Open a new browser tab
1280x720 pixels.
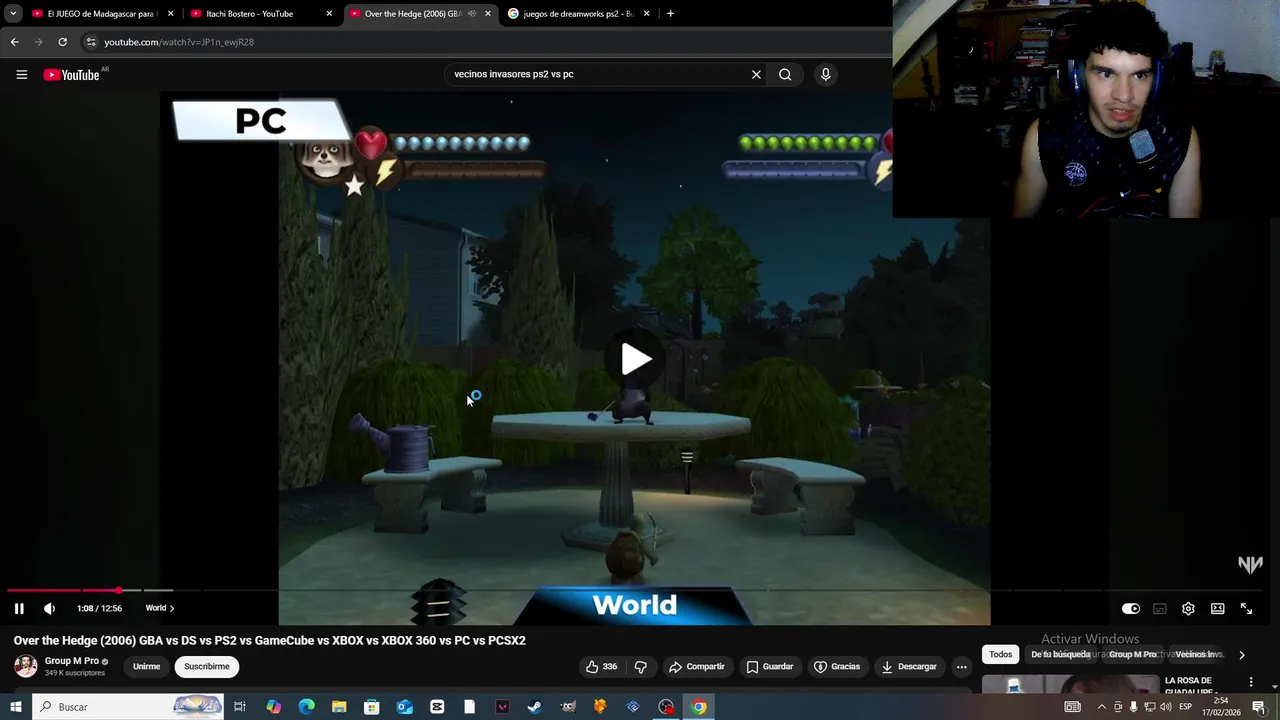coord(670,14)
